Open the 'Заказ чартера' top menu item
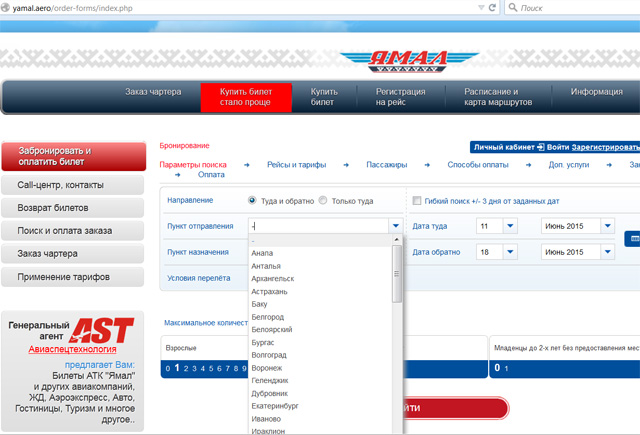The height and width of the screenshot is (435, 640). [153, 92]
